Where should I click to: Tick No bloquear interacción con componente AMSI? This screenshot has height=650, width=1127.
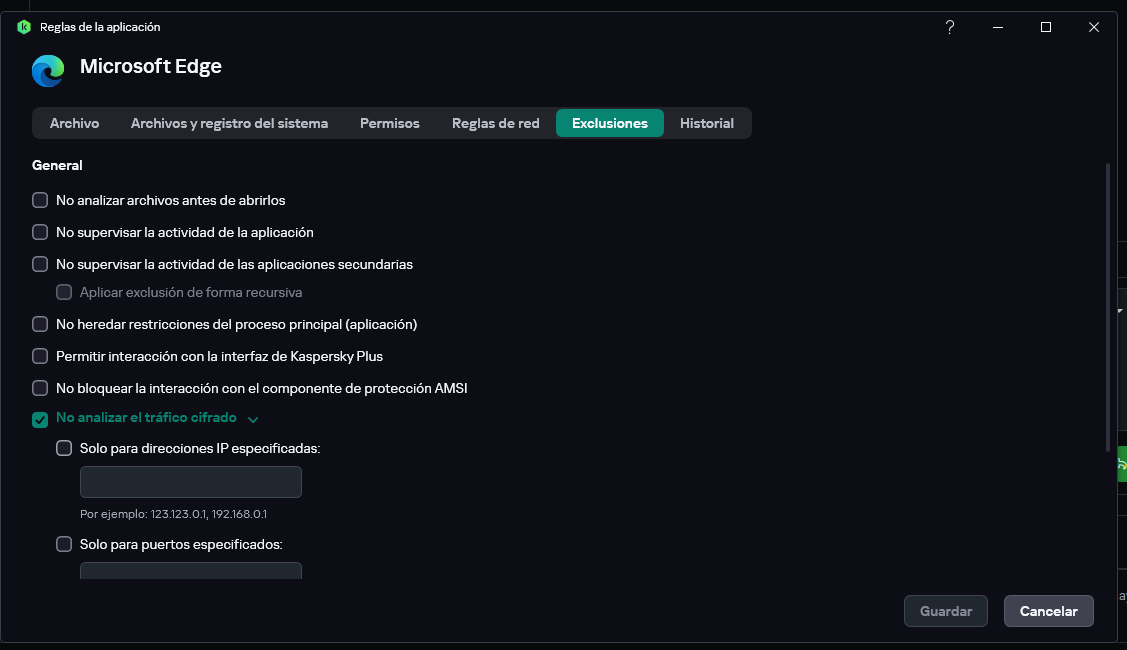coord(40,388)
